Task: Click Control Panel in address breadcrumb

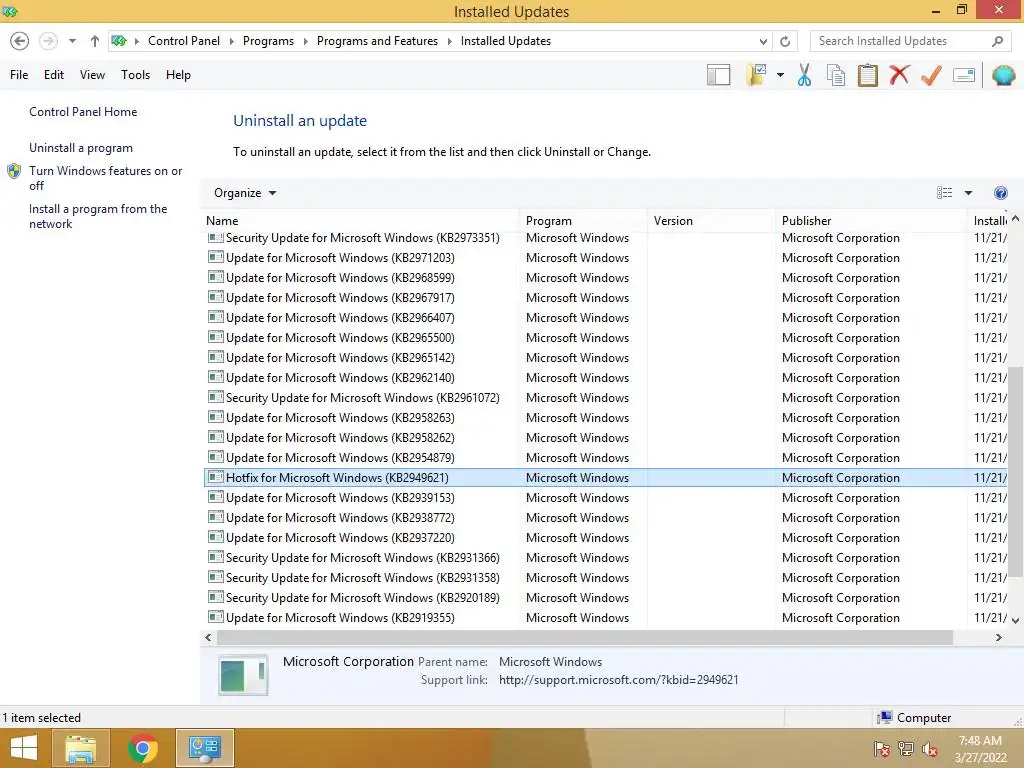Action: pyautogui.click(x=184, y=41)
